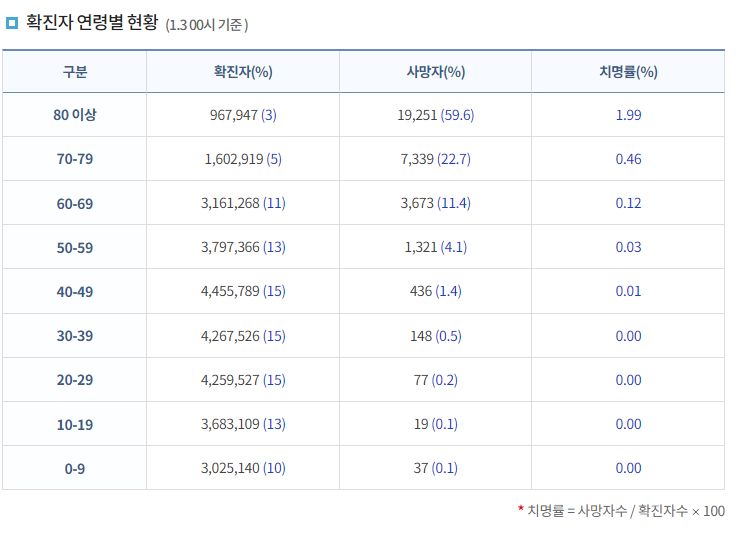The width and height of the screenshot is (737, 533).
Task: Click the confirmed cases cell 4,455,789 (15)
Action: pos(243,291)
